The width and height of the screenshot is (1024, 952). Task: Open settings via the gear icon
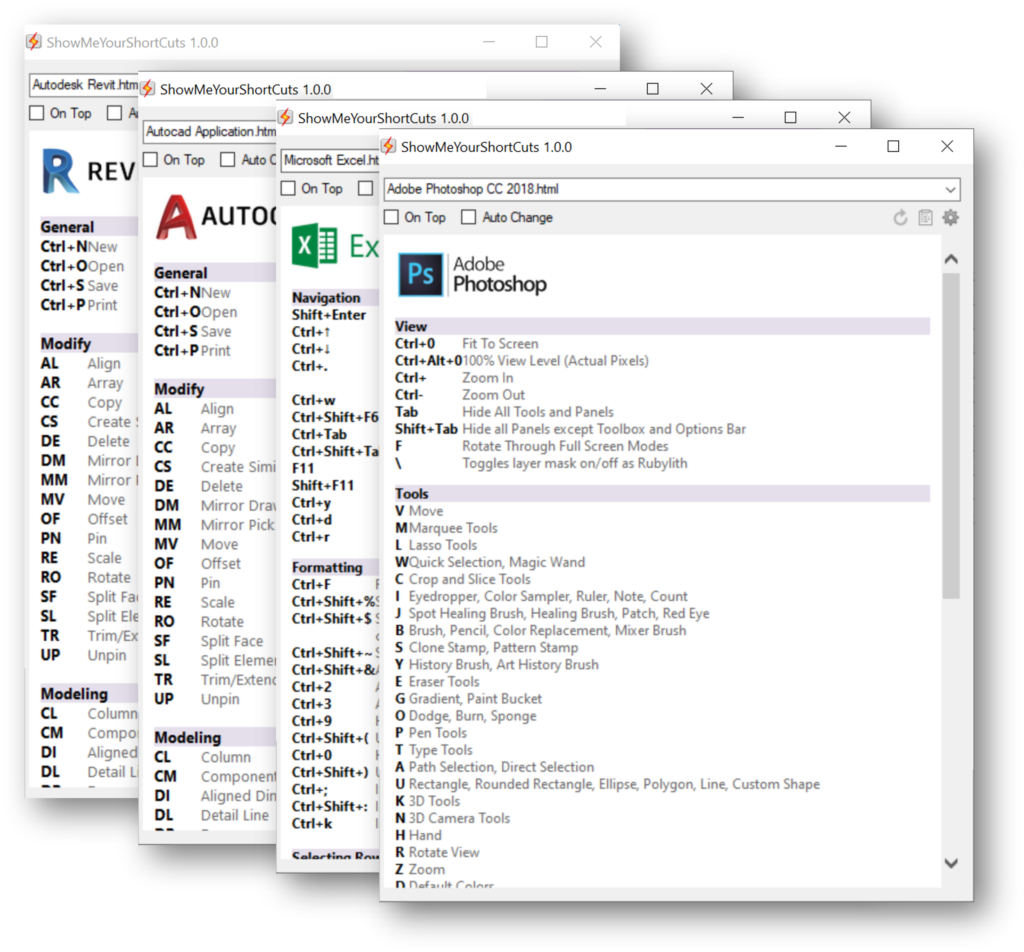click(949, 217)
